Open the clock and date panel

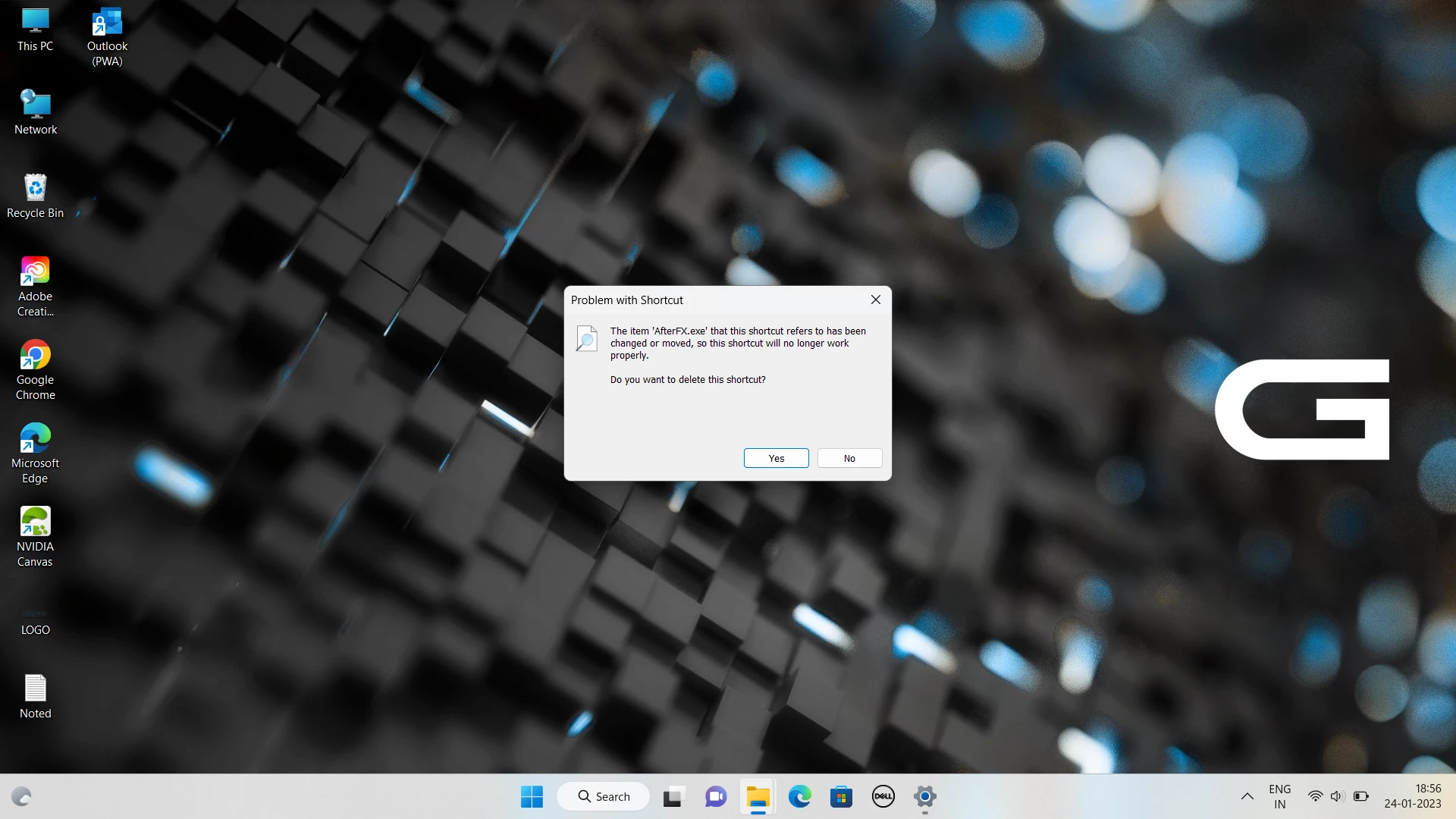tap(1412, 796)
